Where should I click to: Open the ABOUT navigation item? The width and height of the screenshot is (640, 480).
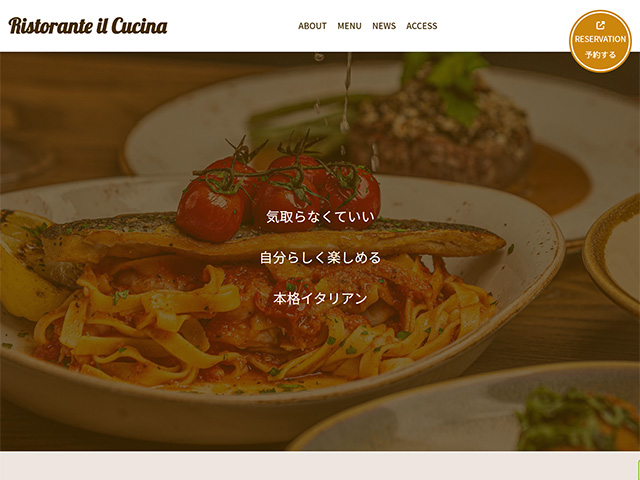pyautogui.click(x=312, y=26)
